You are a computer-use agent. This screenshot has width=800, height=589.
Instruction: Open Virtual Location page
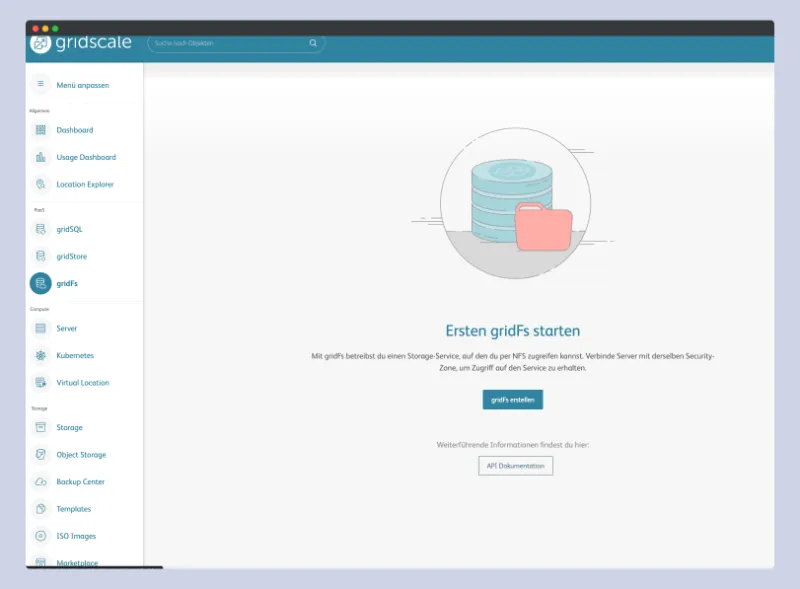[x=83, y=382]
